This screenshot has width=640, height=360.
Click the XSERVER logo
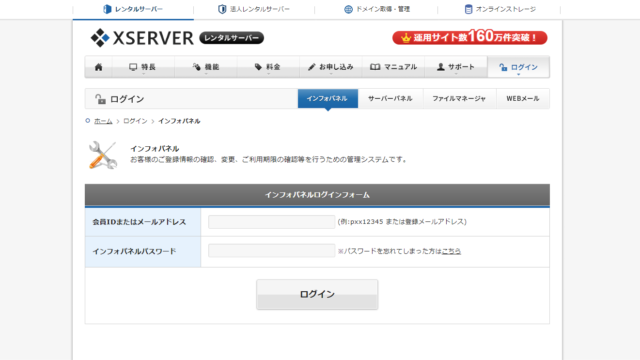pos(142,38)
